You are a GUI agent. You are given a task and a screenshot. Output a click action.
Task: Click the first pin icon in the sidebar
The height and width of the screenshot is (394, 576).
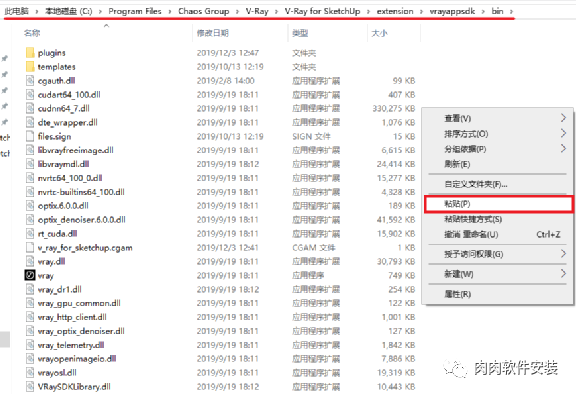click(4, 58)
